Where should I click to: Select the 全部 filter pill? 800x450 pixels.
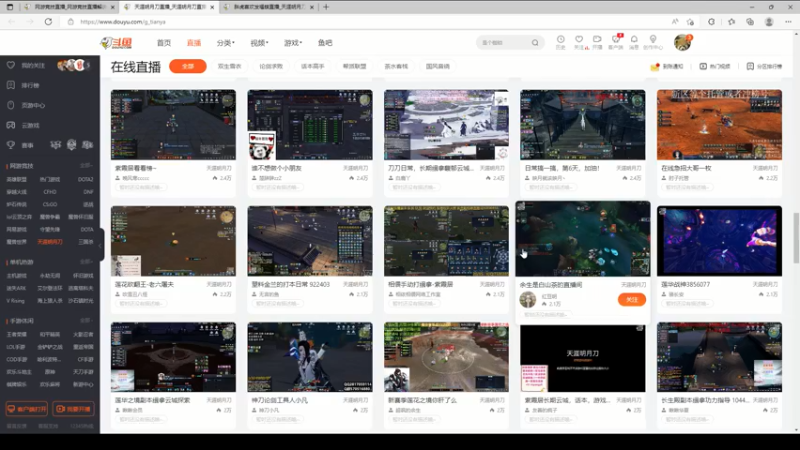(x=188, y=66)
